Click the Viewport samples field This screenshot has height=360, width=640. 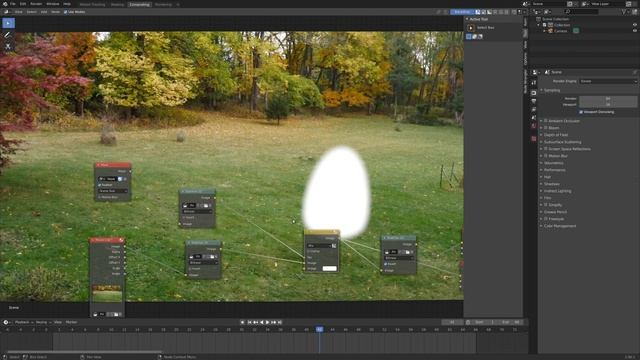pos(608,105)
